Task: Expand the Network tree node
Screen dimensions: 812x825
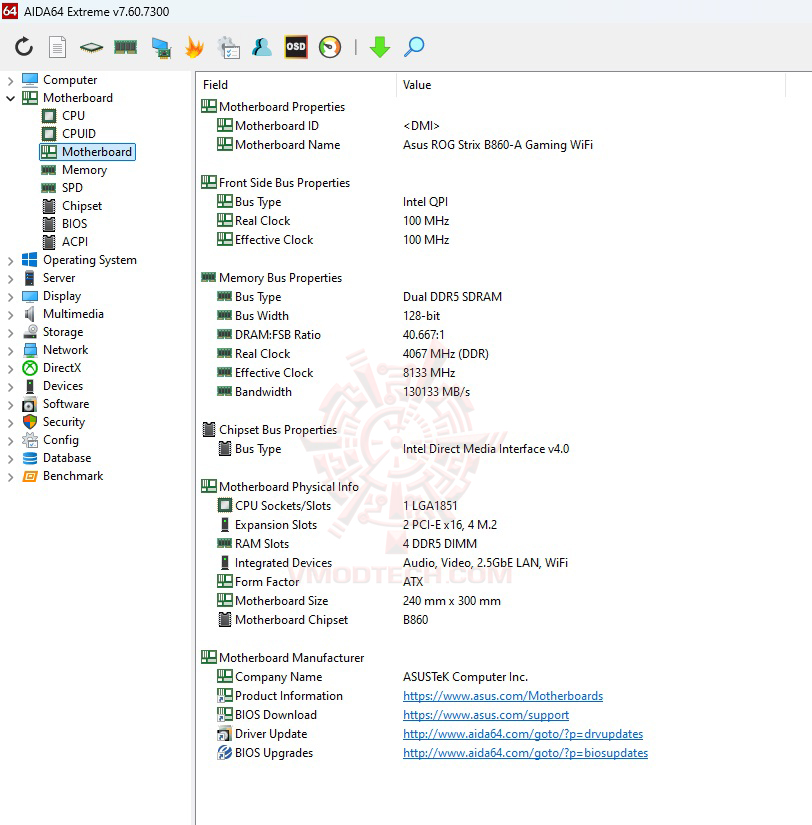Action: click(10, 350)
